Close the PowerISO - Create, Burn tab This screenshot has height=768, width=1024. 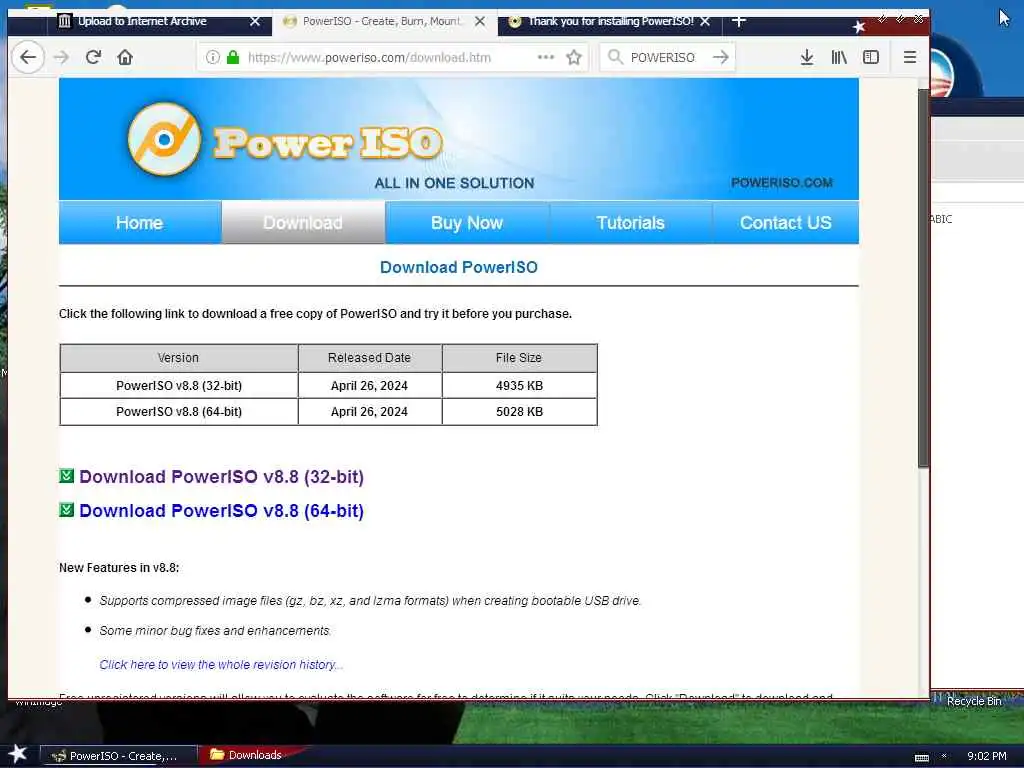pyautogui.click(x=480, y=22)
